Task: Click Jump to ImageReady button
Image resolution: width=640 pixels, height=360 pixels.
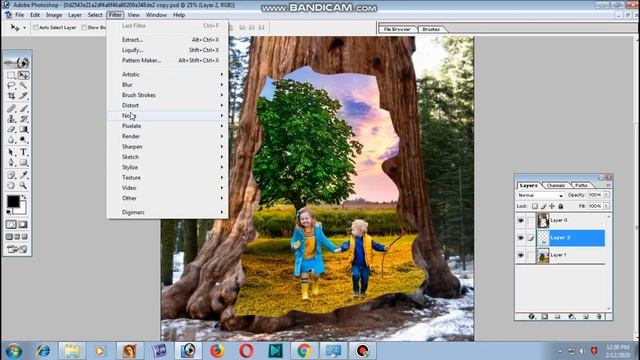Action: coord(17,249)
